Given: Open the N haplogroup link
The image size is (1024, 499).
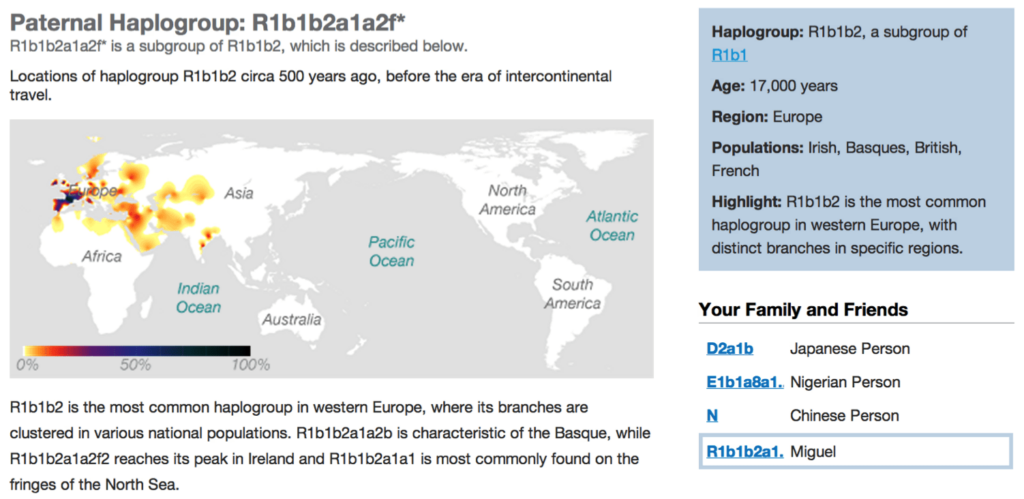Looking at the screenshot, I should [x=712, y=415].
